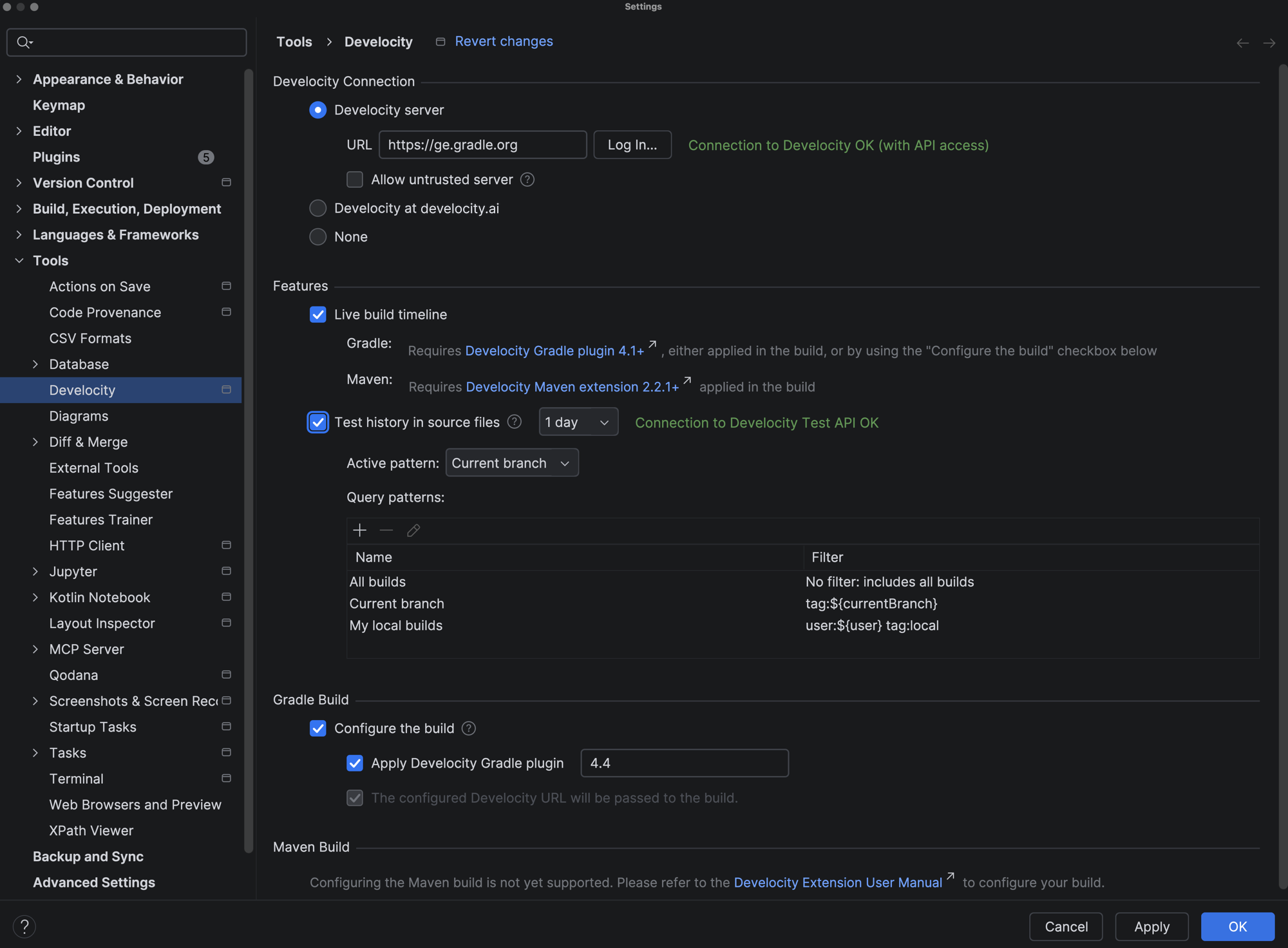Open the Active pattern Current branch dropdown

point(512,463)
